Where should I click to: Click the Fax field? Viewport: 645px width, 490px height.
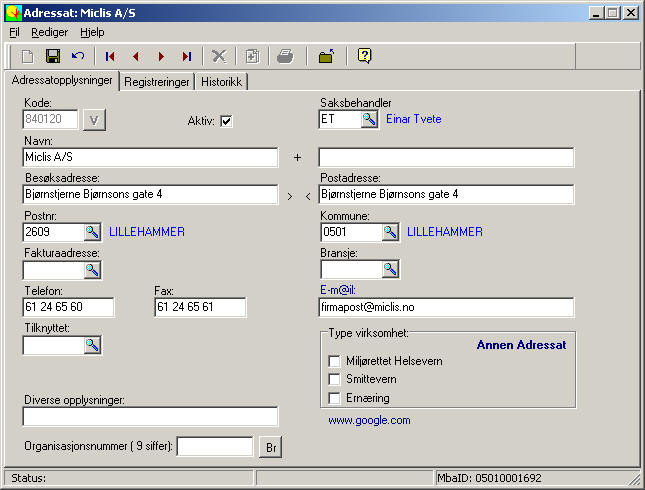click(x=200, y=307)
